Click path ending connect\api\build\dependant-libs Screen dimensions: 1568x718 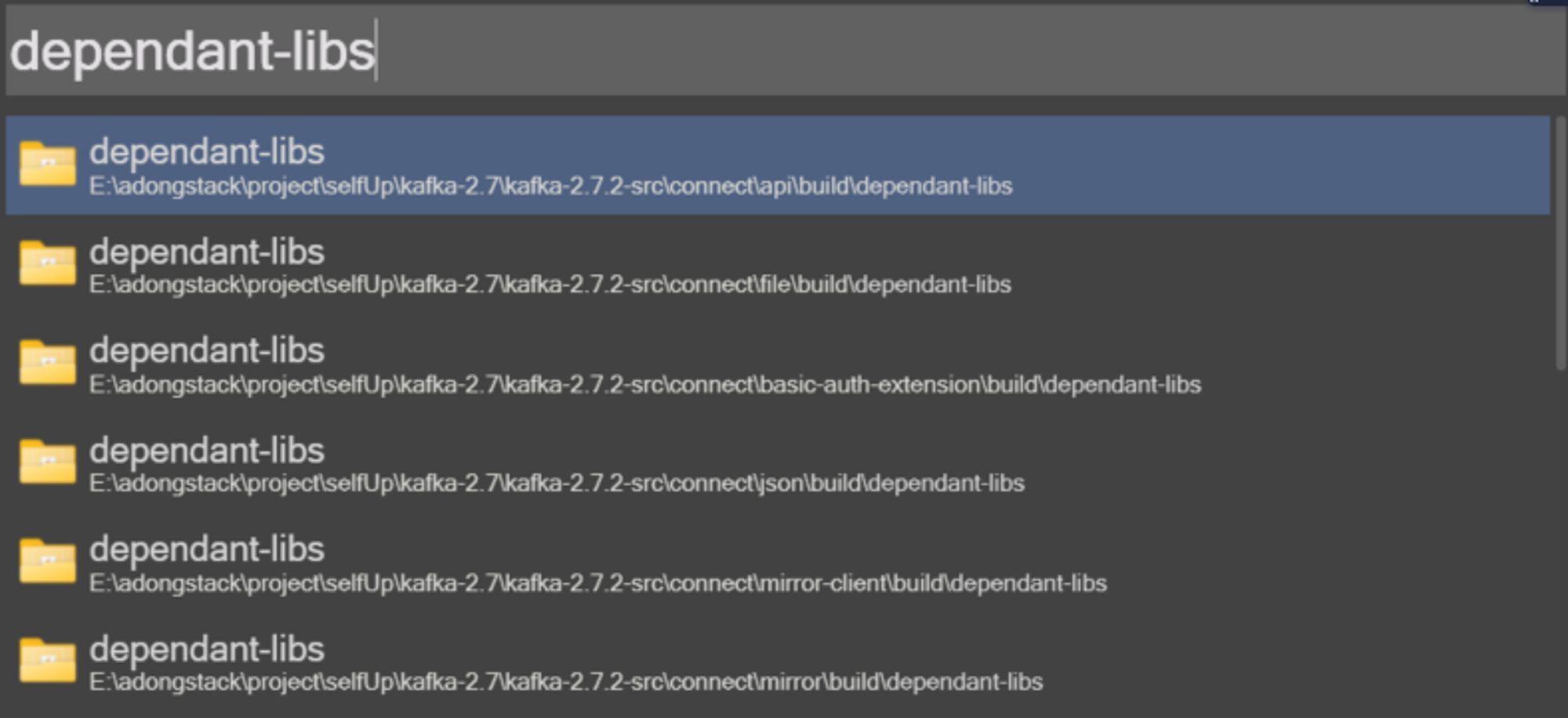(x=551, y=187)
